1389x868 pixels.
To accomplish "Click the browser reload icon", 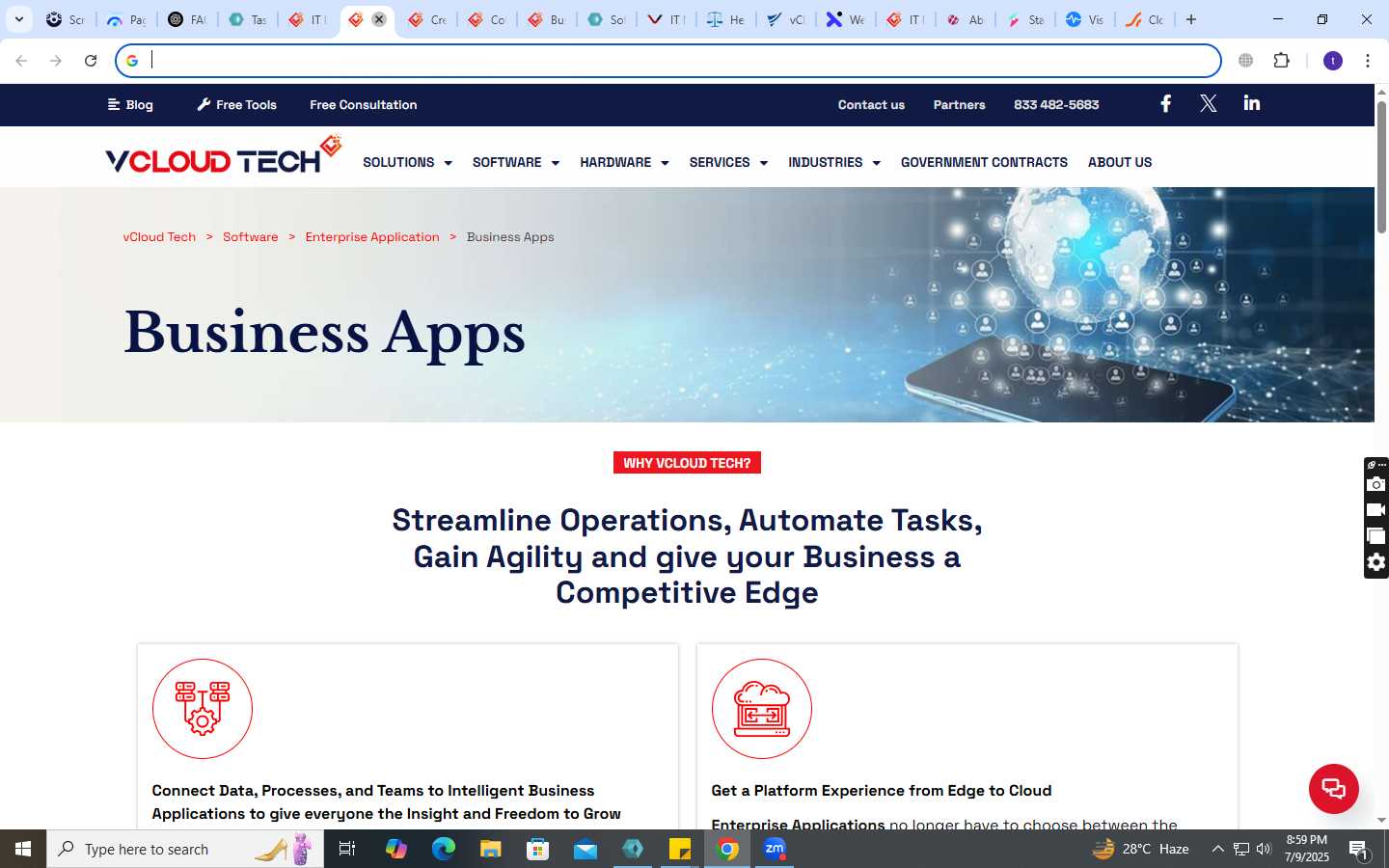I will 91,61.
